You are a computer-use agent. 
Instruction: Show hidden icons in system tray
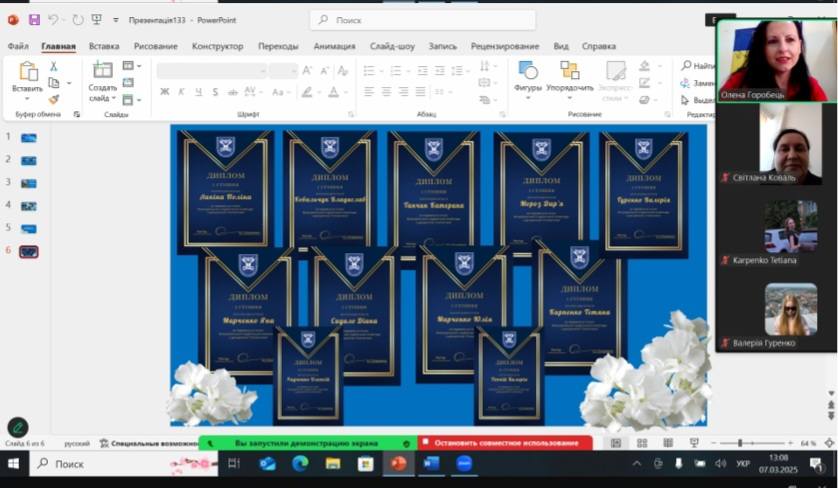tap(637, 464)
